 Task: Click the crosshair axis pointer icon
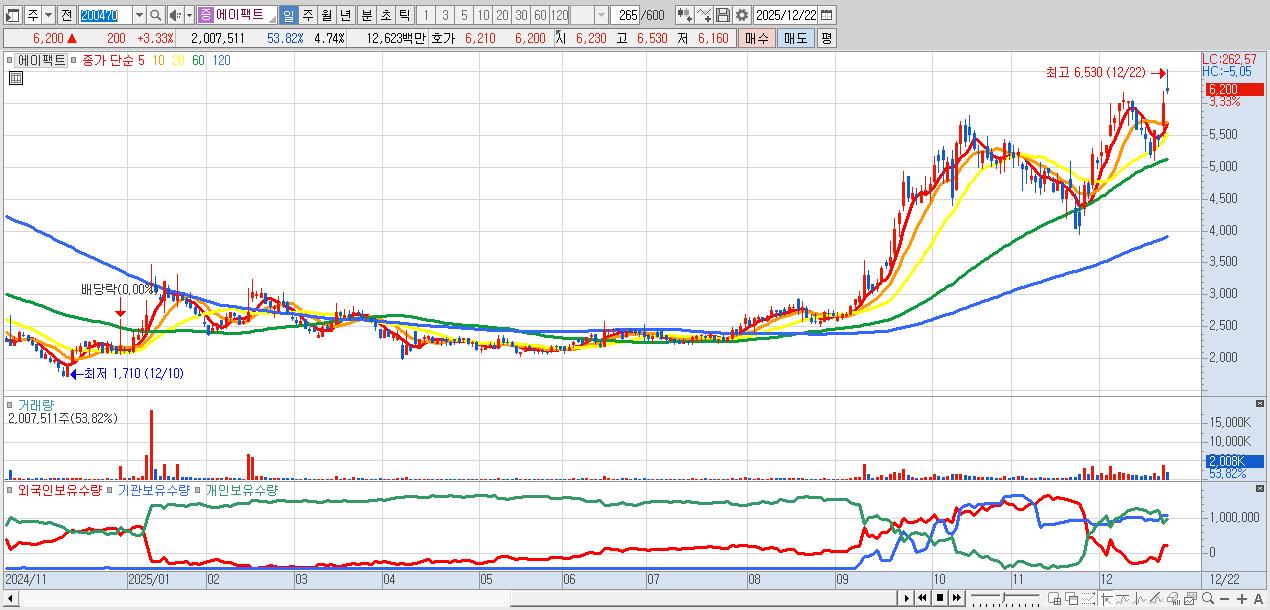coord(1106,598)
